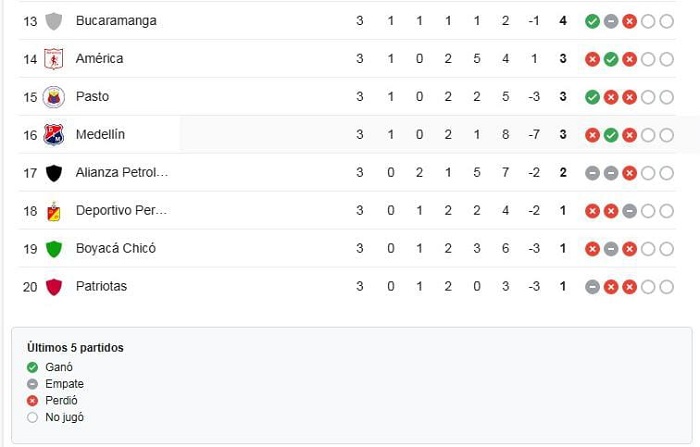
Task: Click Alianza Petrolera black shield icon
Action: (x=54, y=173)
